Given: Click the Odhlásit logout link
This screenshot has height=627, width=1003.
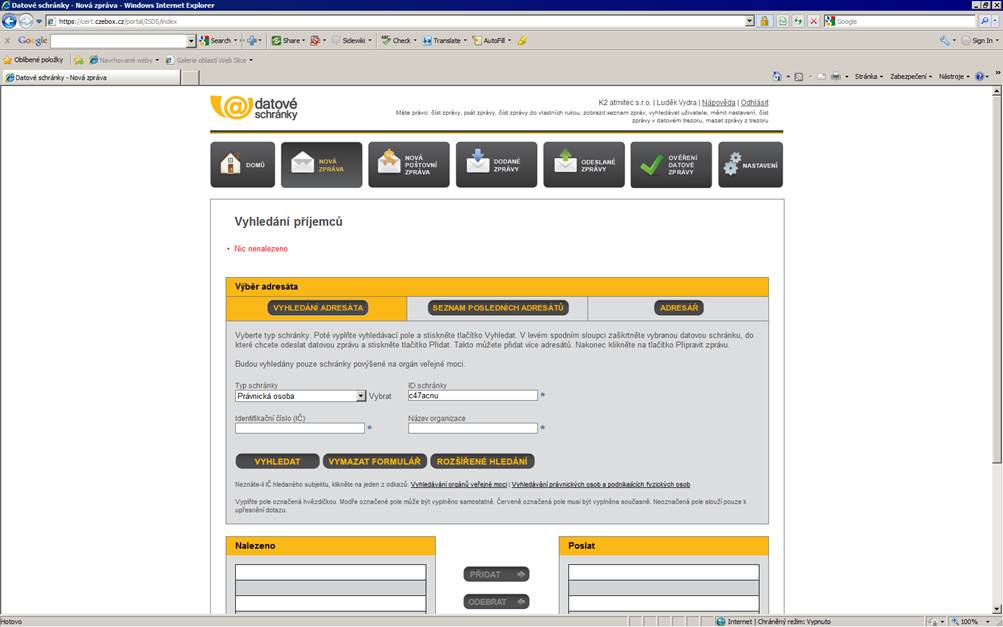Looking at the screenshot, I should click(755, 102).
